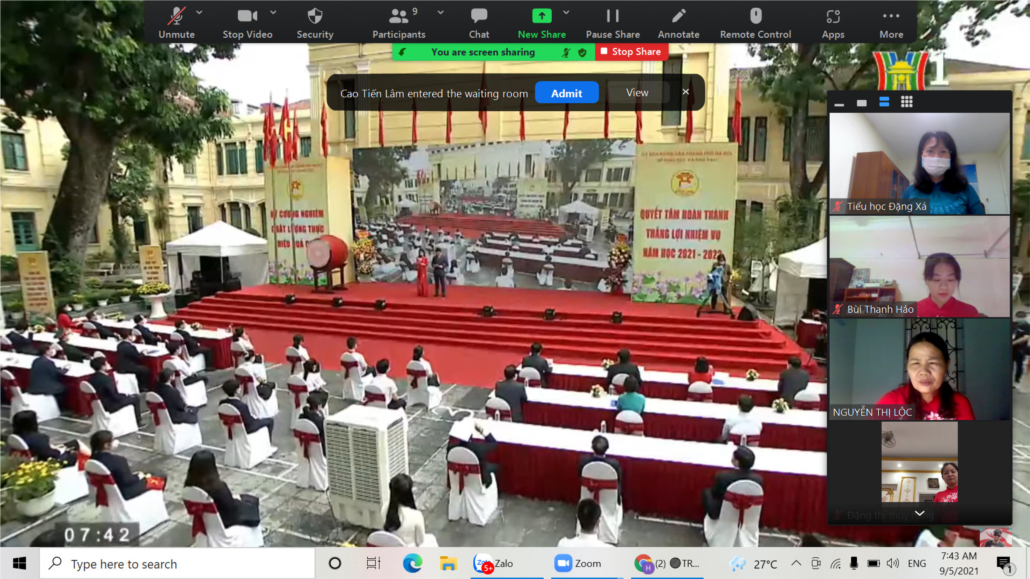Open the Chat panel

click(479, 22)
